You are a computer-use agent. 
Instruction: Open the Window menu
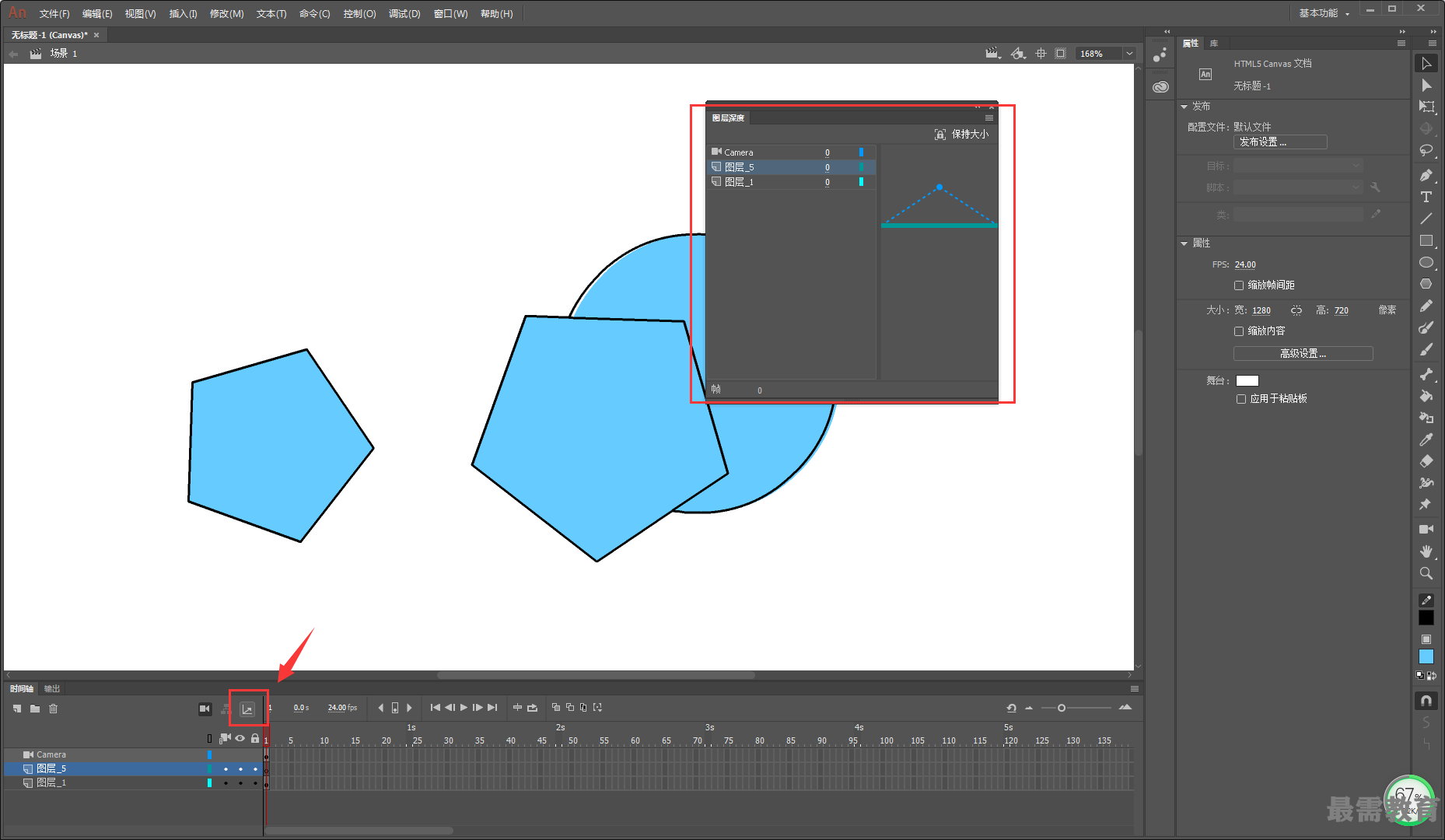450,14
